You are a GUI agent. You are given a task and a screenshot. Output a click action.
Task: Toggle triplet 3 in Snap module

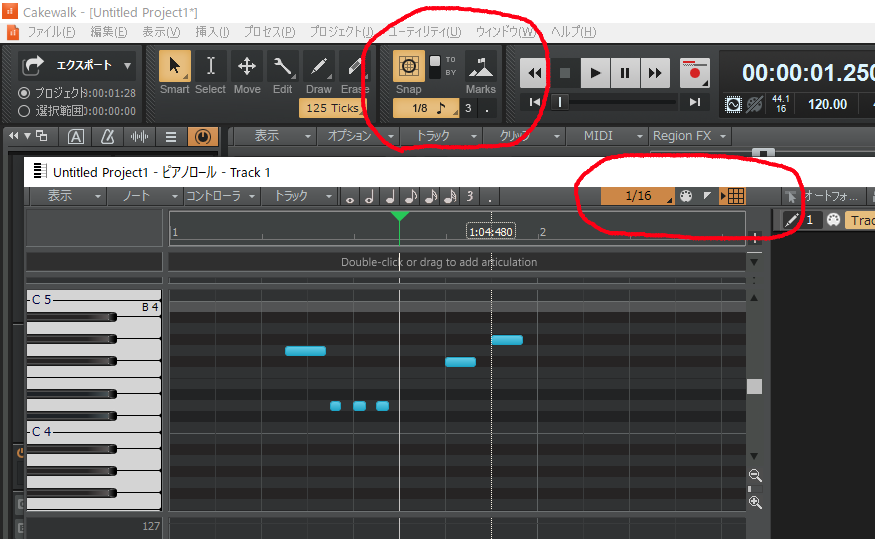[468, 108]
